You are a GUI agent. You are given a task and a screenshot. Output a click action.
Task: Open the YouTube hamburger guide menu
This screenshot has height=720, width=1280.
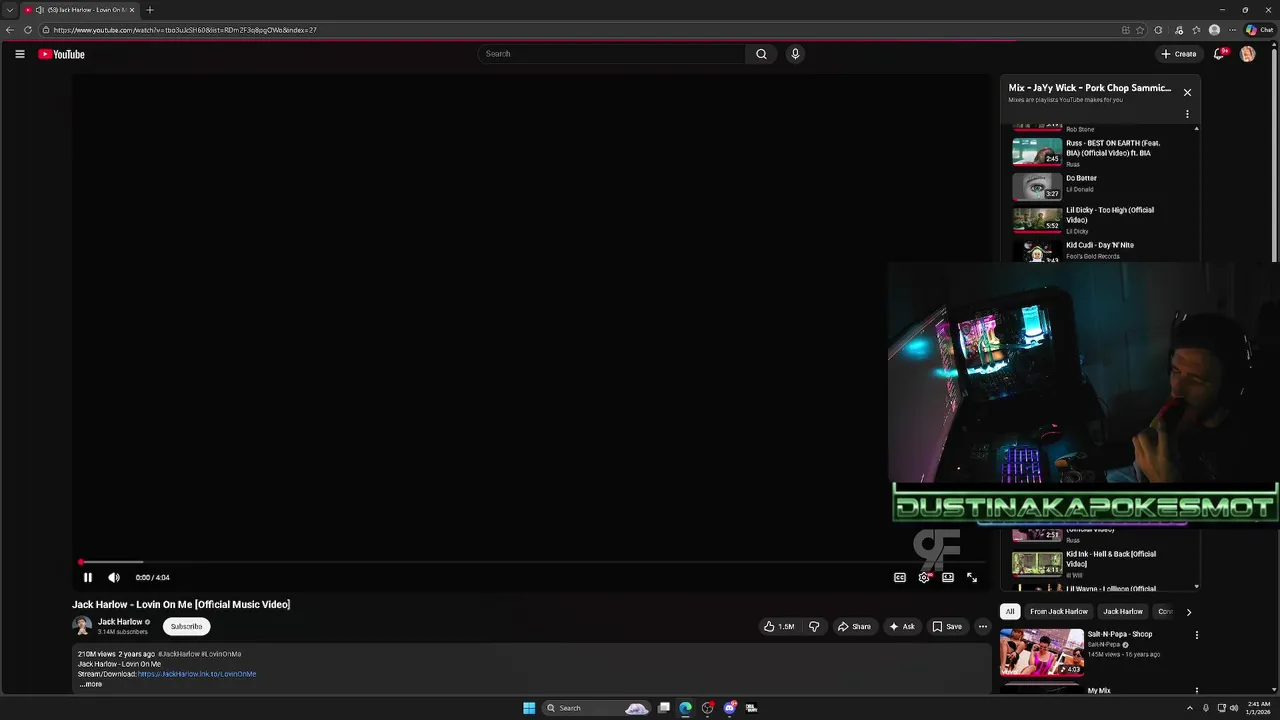(19, 54)
